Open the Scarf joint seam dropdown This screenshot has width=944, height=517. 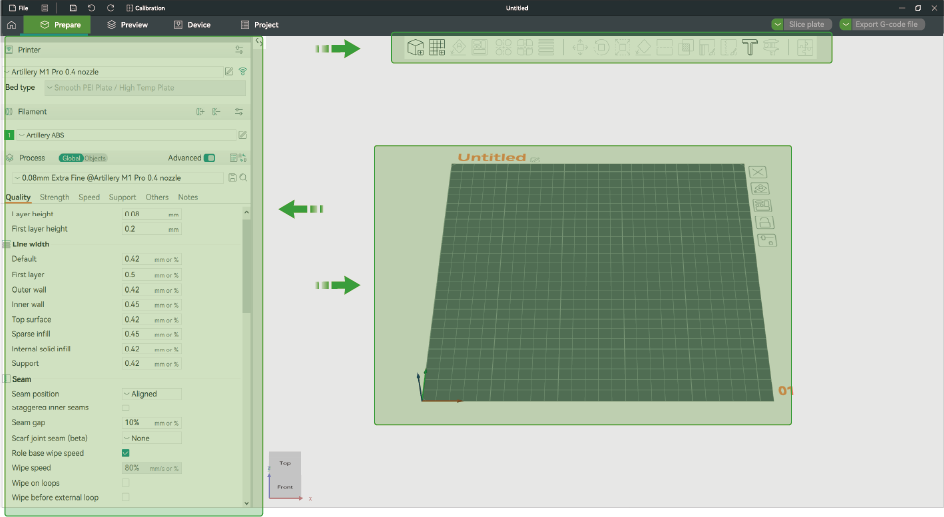click(152, 439)
